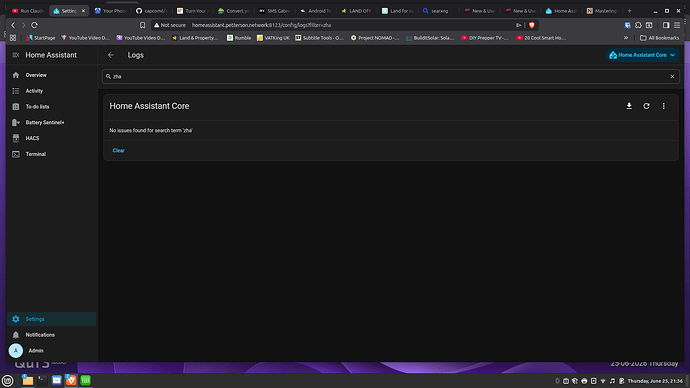The width and height of the screenshot is (690, 388).
Task: Download the Home Assistant Core log file
Action: (x=629, y=106)
